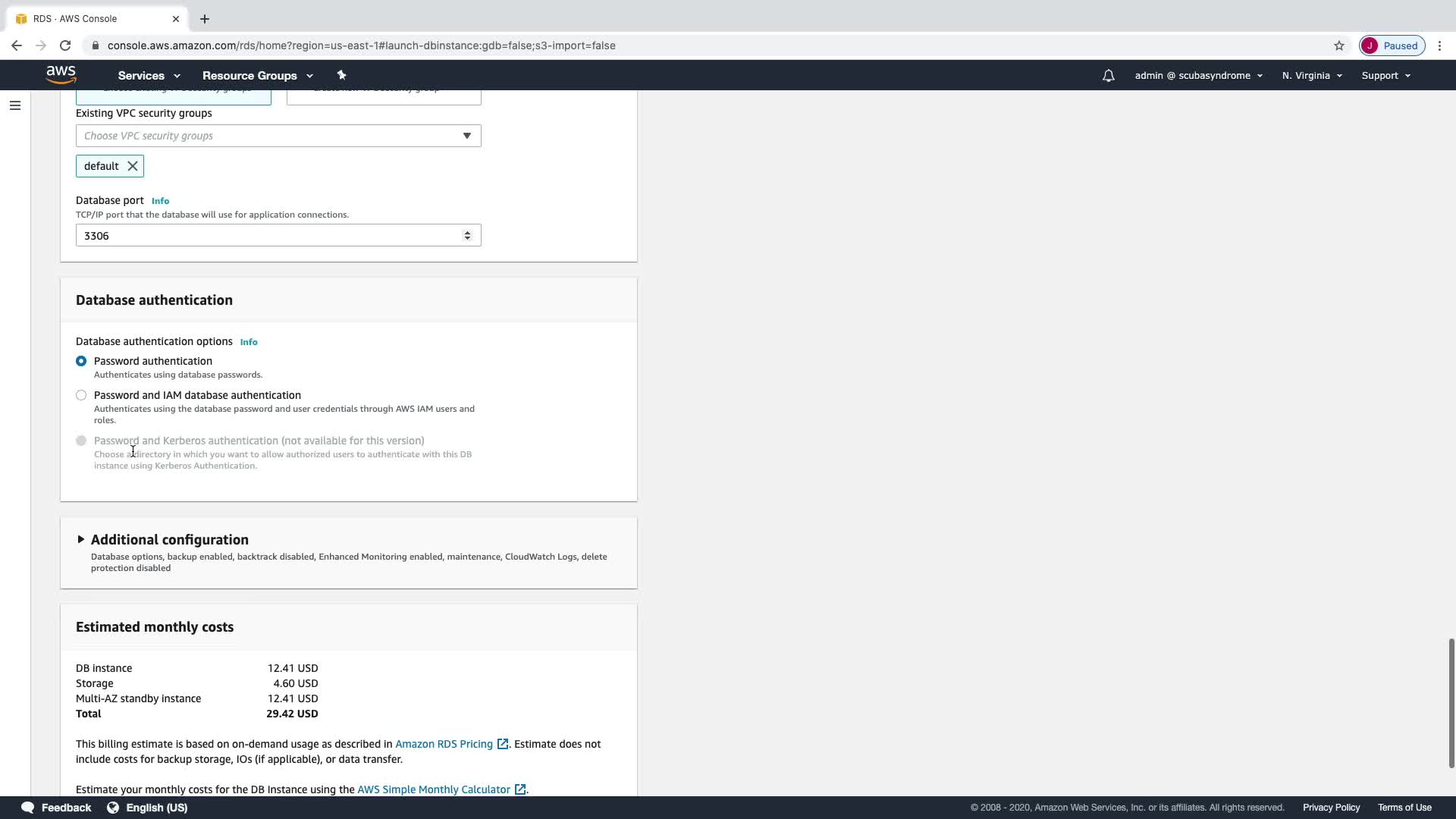Open a new browser tab
Viewport: 1456px width, 819px height.
pos(205,19)
